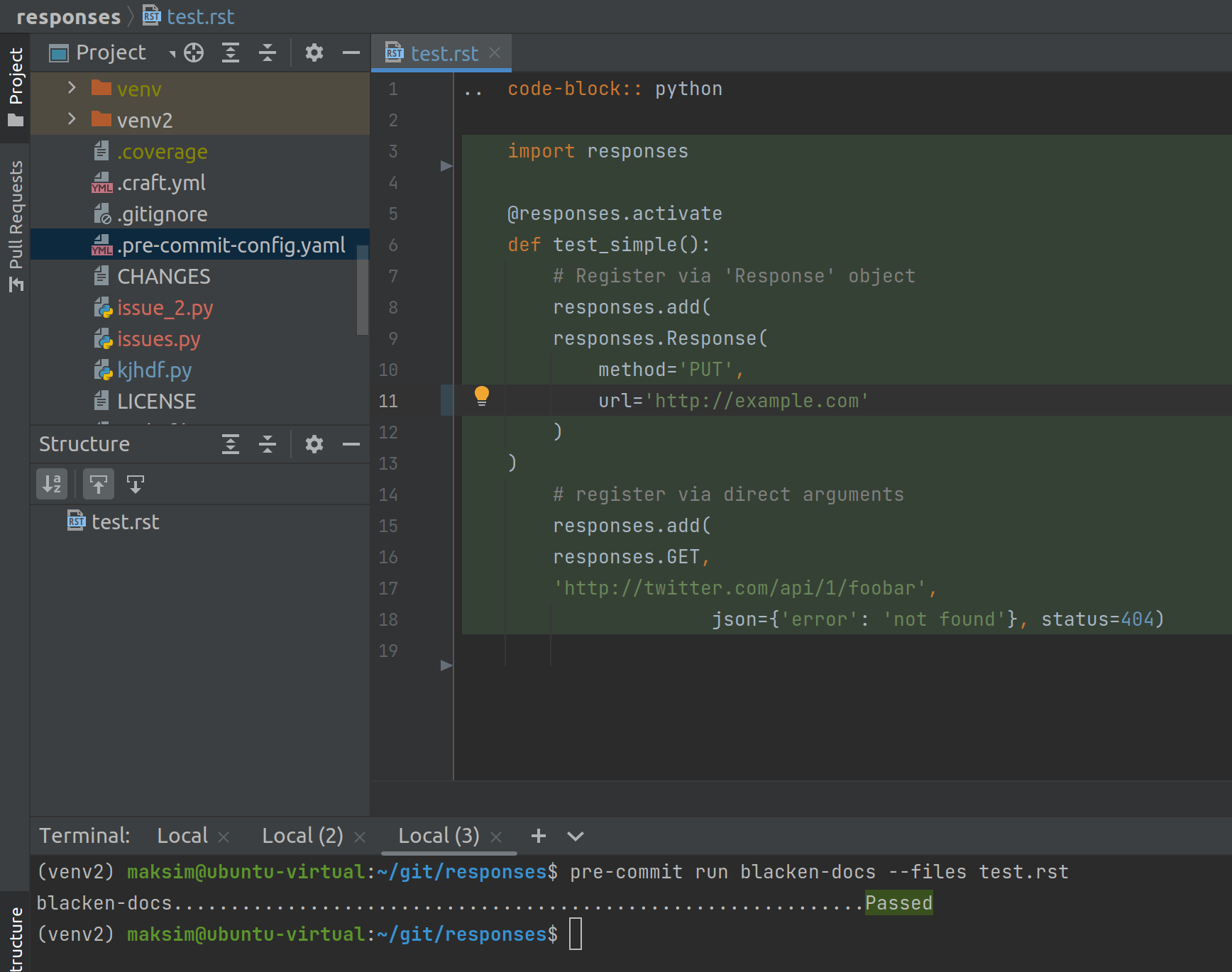Click the pre-commit run command text in terminal
Viewport: 1232px width, 972px height.
(819, 871)
